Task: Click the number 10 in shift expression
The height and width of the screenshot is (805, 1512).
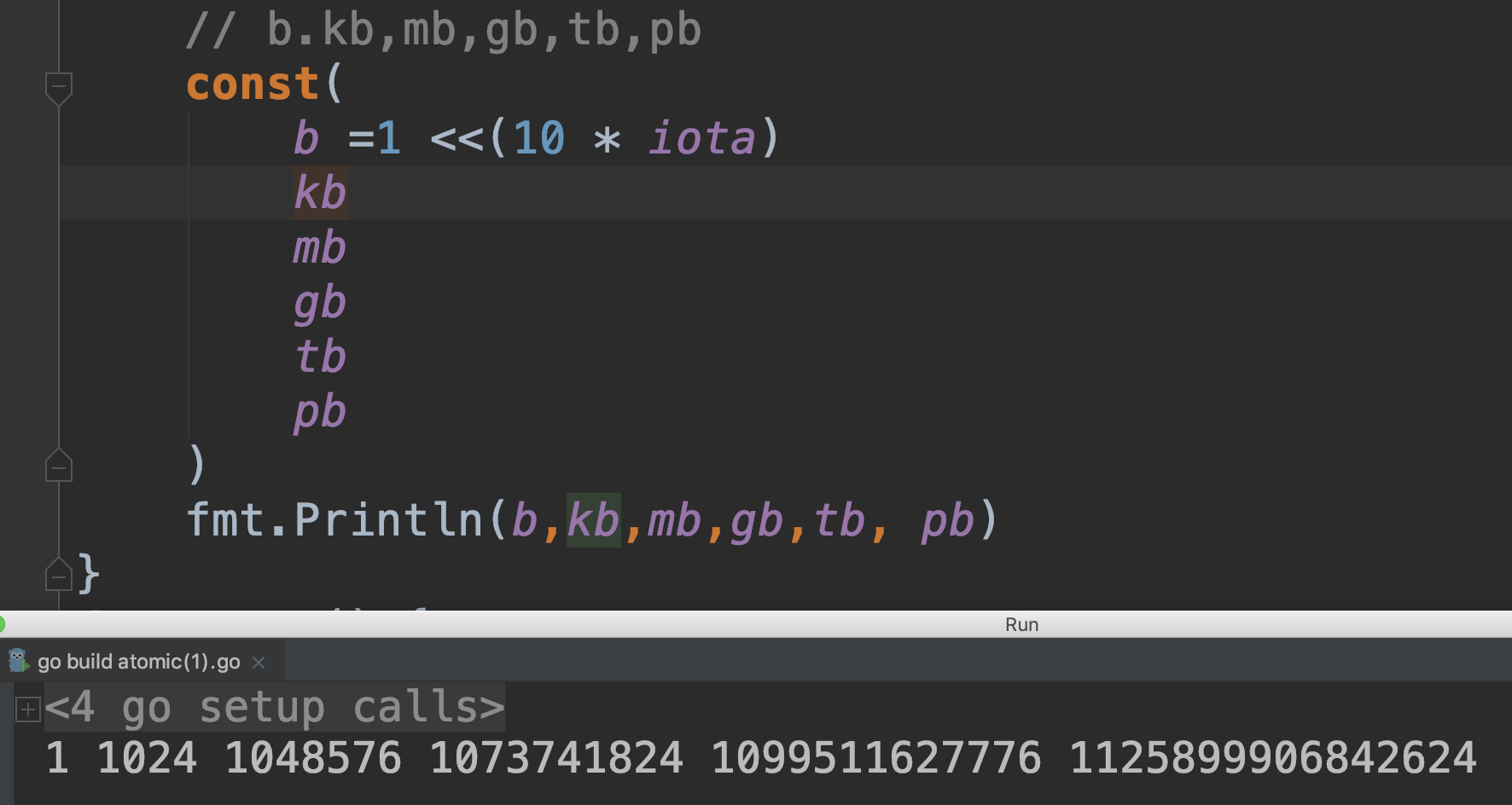Action: click(x=538, y=138)
